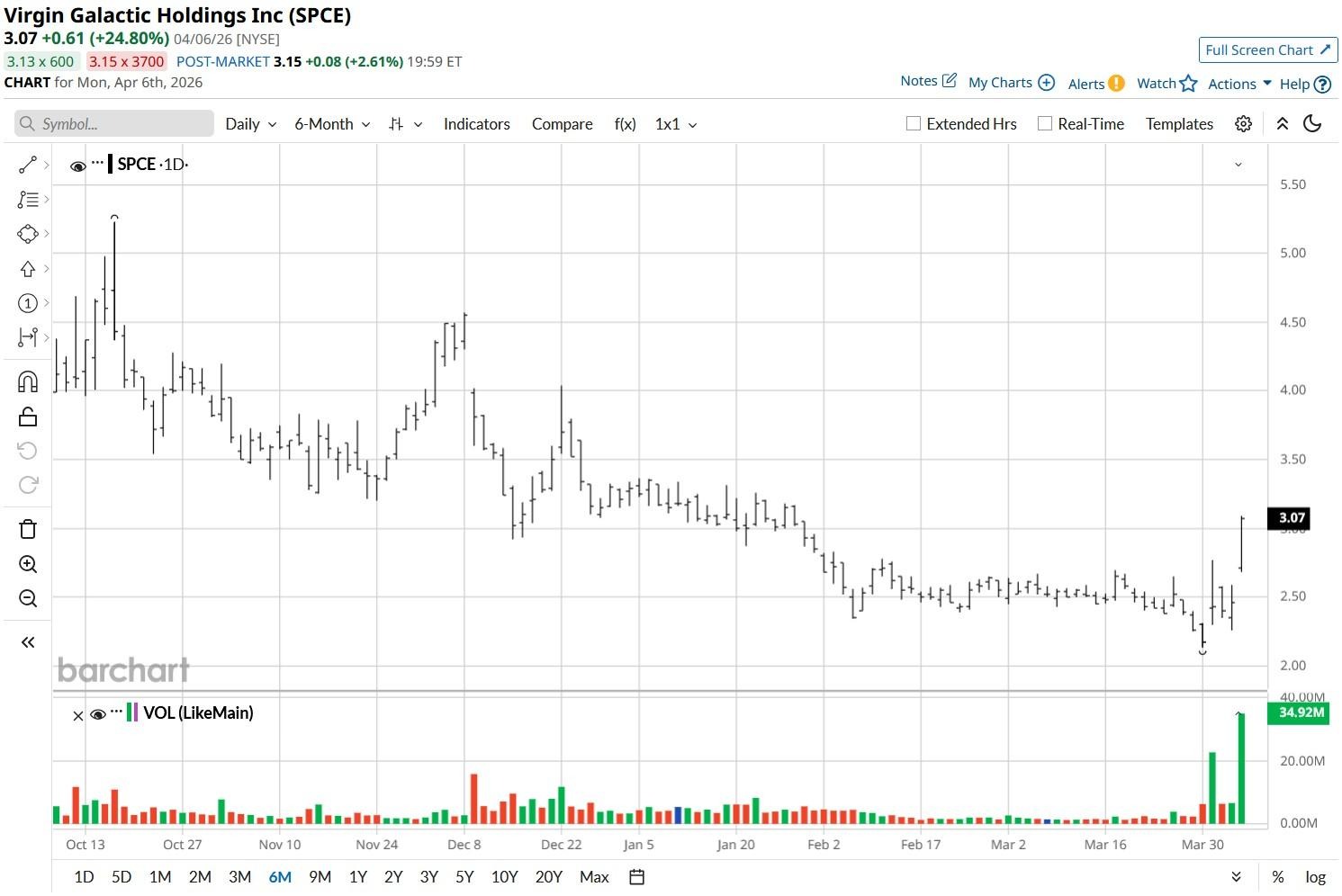1342x896 pixels.
Task: Enable the Extended Hrs checkbox
Action: coord(914,124)
